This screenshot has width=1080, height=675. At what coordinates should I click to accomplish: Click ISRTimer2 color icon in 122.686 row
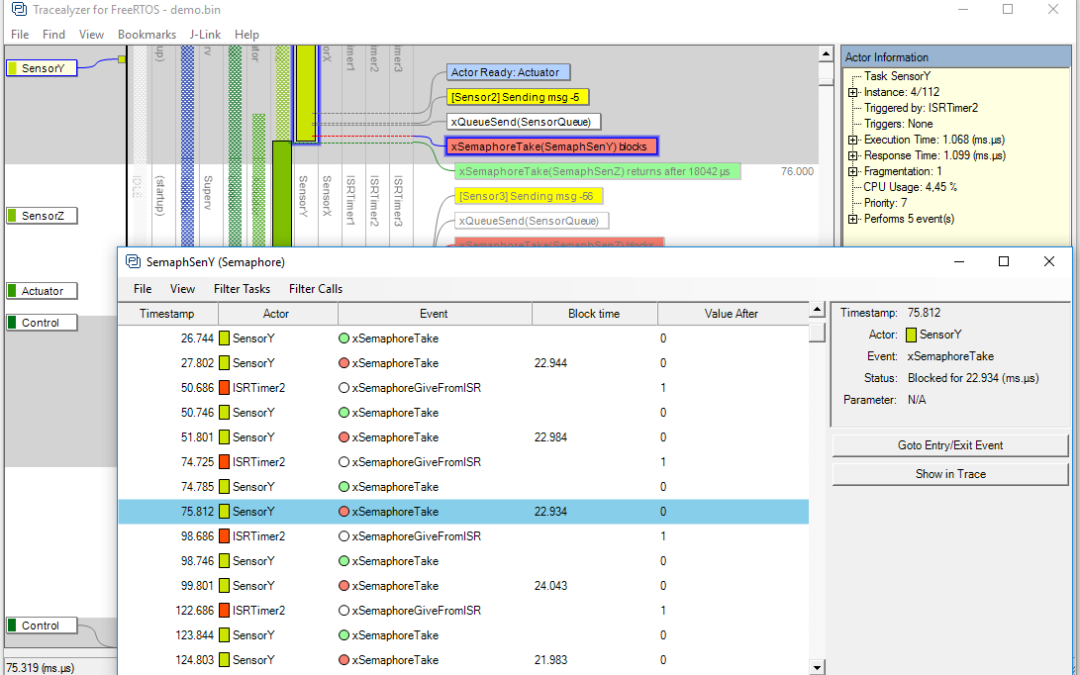point(225,610)
